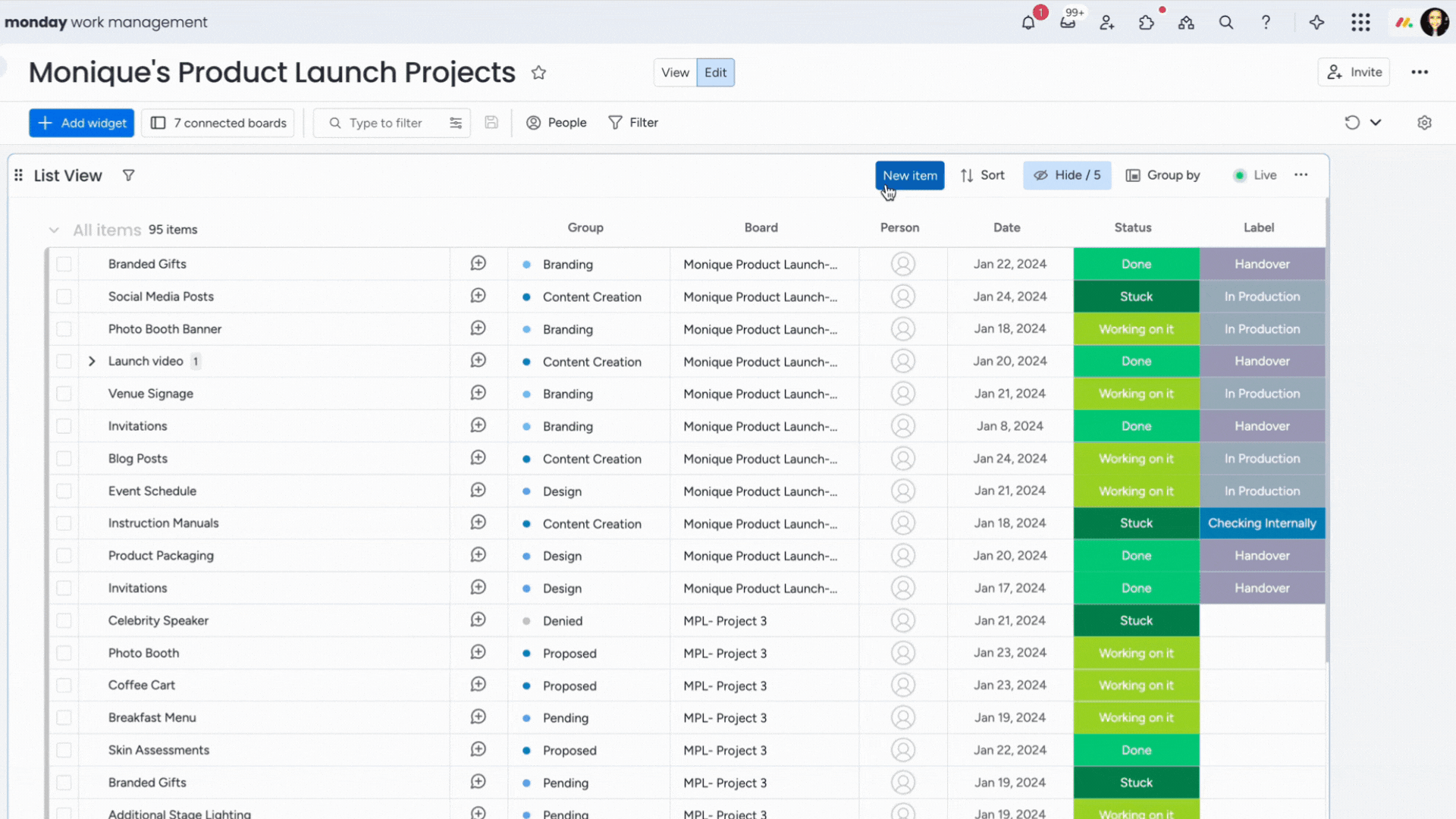
Task: Open the Sort options
Action: pyautogui.click(x=983, y=175)
